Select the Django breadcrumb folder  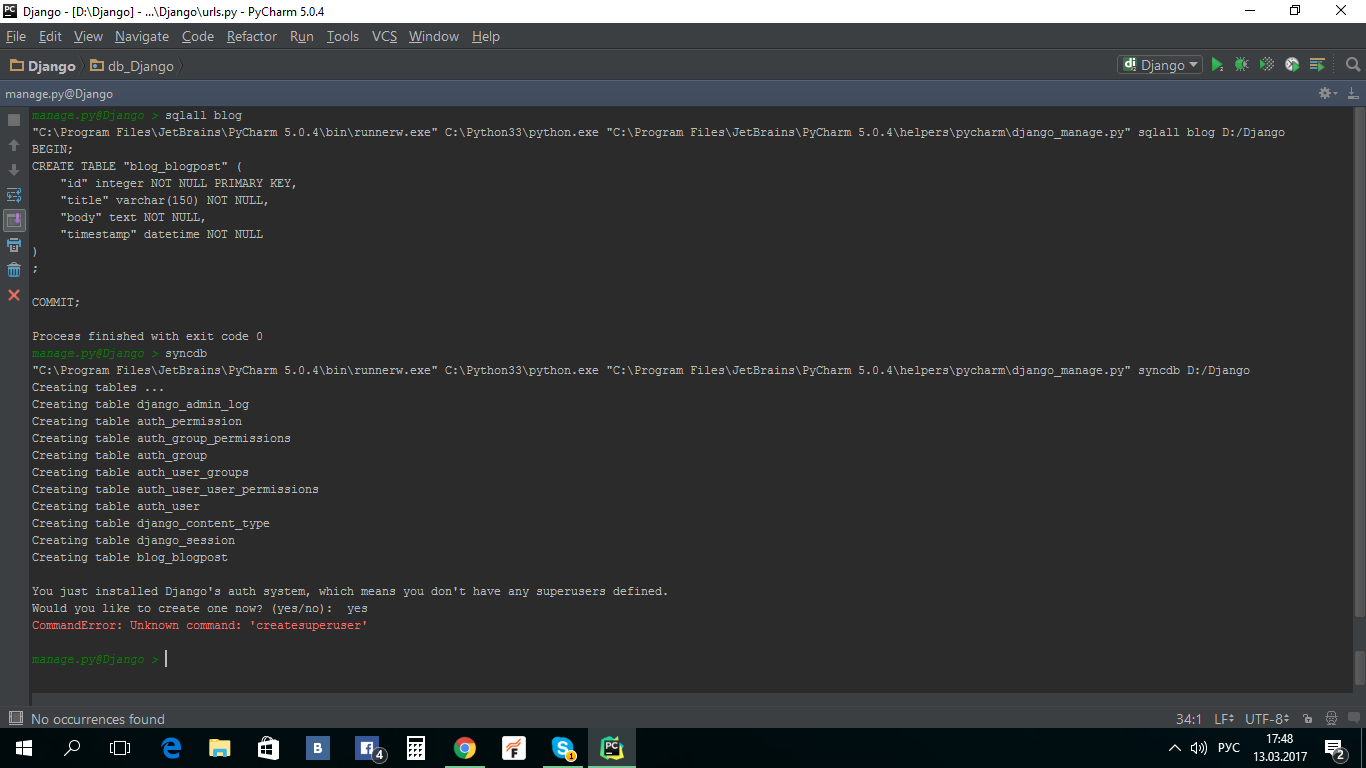tap(43, 66)
